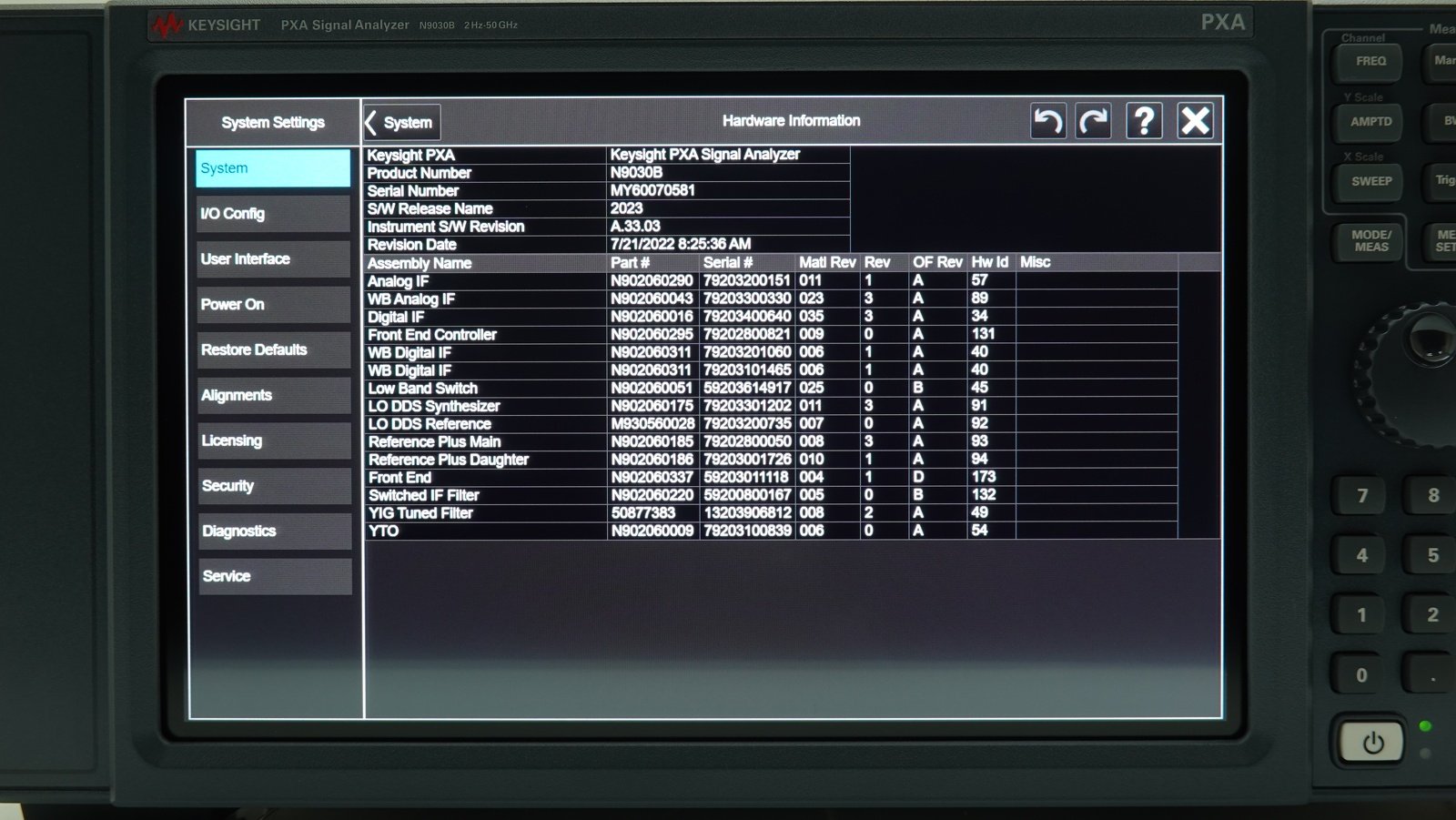Screen dimensions: 1456x820
Task: Open the Service tab
Action: (x=273, y=576)
